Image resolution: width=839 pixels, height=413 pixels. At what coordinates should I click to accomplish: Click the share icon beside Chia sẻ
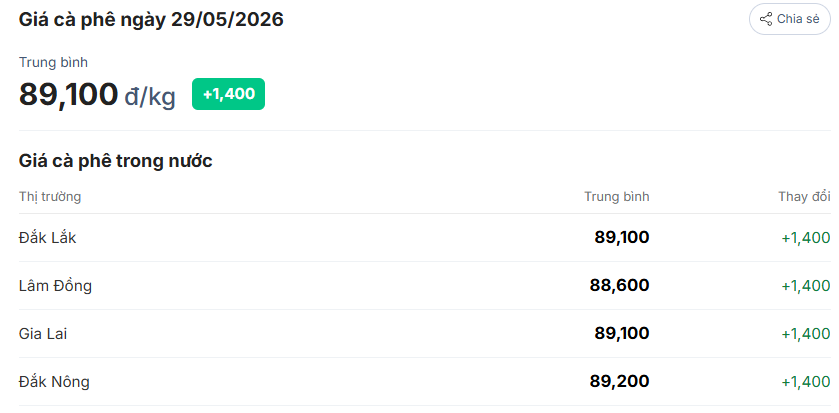(x=766, y=19)
